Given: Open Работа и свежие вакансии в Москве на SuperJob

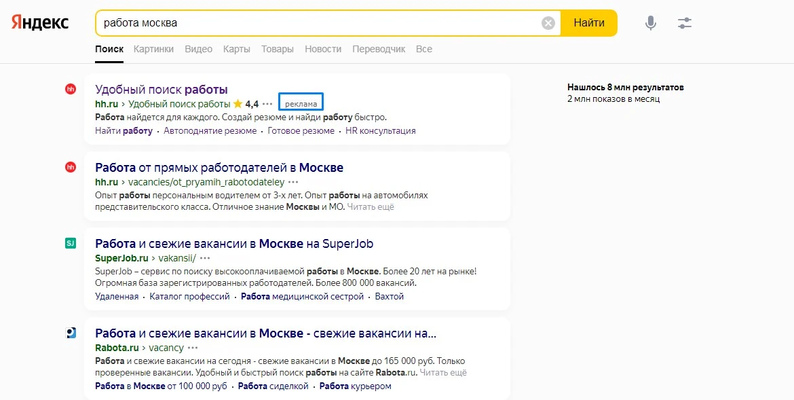Looking at the screenshot, I should (x=234, y=244).
